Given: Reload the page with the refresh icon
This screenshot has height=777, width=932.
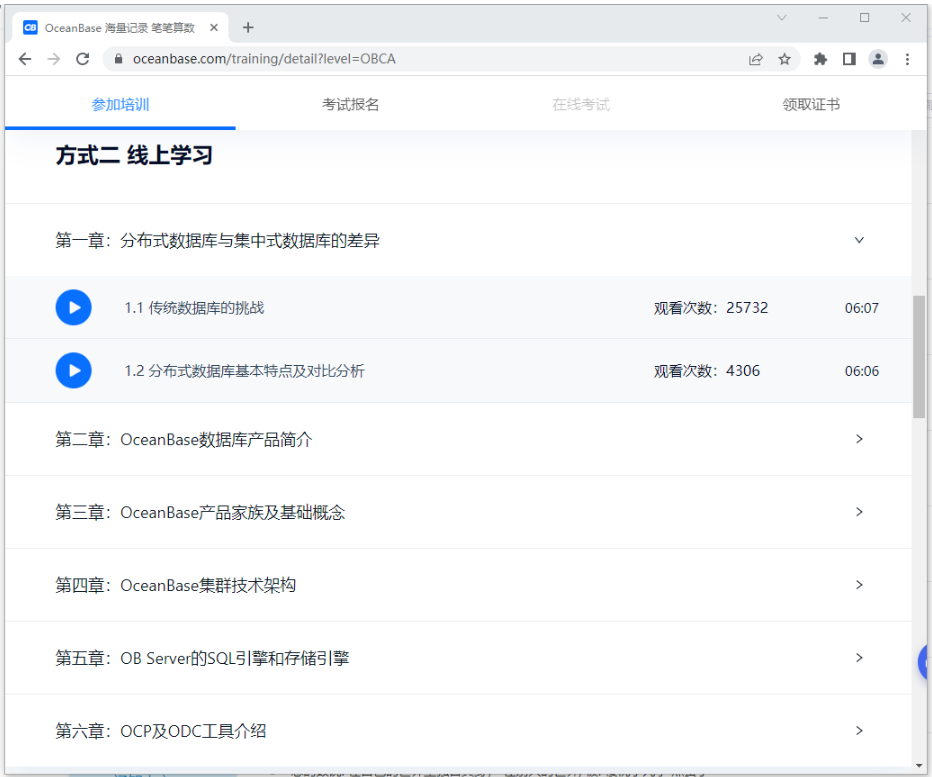Looking at the screenshot, I should pos(83,59).
